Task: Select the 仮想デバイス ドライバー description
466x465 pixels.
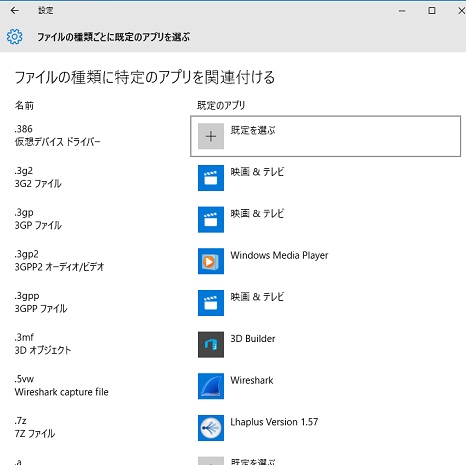Action: click(57, 142)
